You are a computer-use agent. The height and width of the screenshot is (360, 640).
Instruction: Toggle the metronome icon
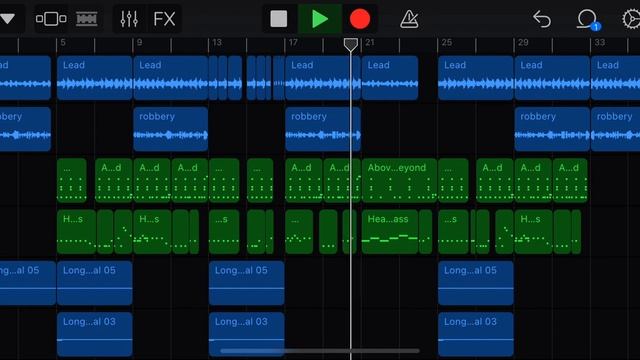click(x=409, y=19)
